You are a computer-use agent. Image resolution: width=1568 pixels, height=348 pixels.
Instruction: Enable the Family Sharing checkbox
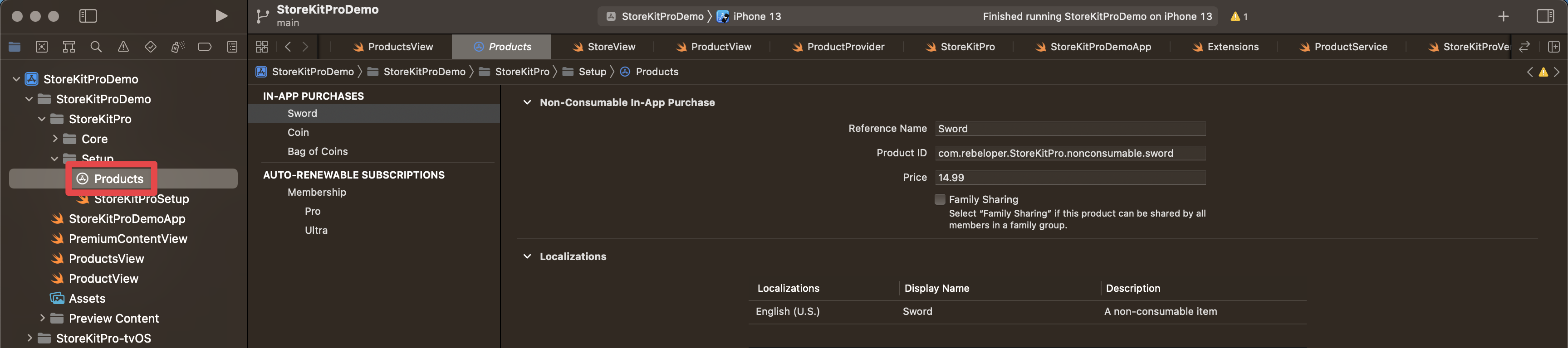click(x=940, y=199)
